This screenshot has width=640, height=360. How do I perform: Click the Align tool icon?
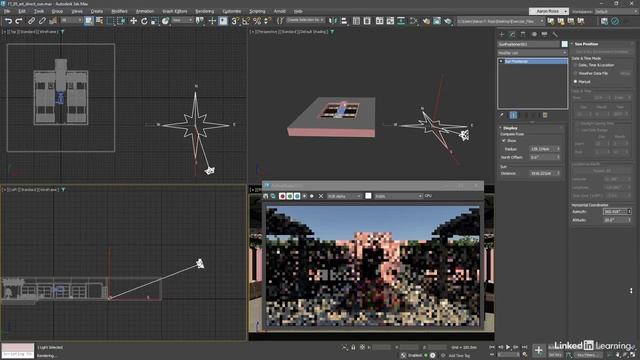[344, 21]
